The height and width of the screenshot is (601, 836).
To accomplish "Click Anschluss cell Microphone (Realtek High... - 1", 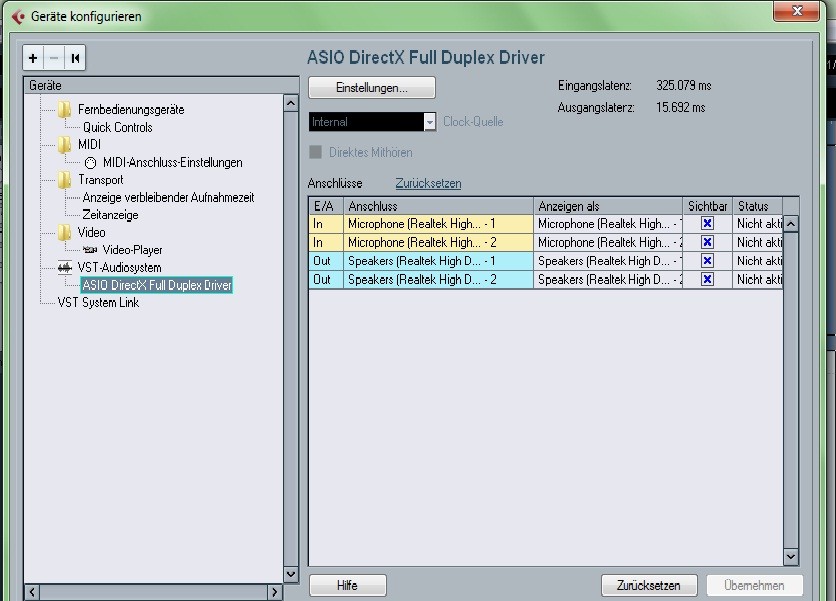I will pyautogui.click(x=438, y=224).
